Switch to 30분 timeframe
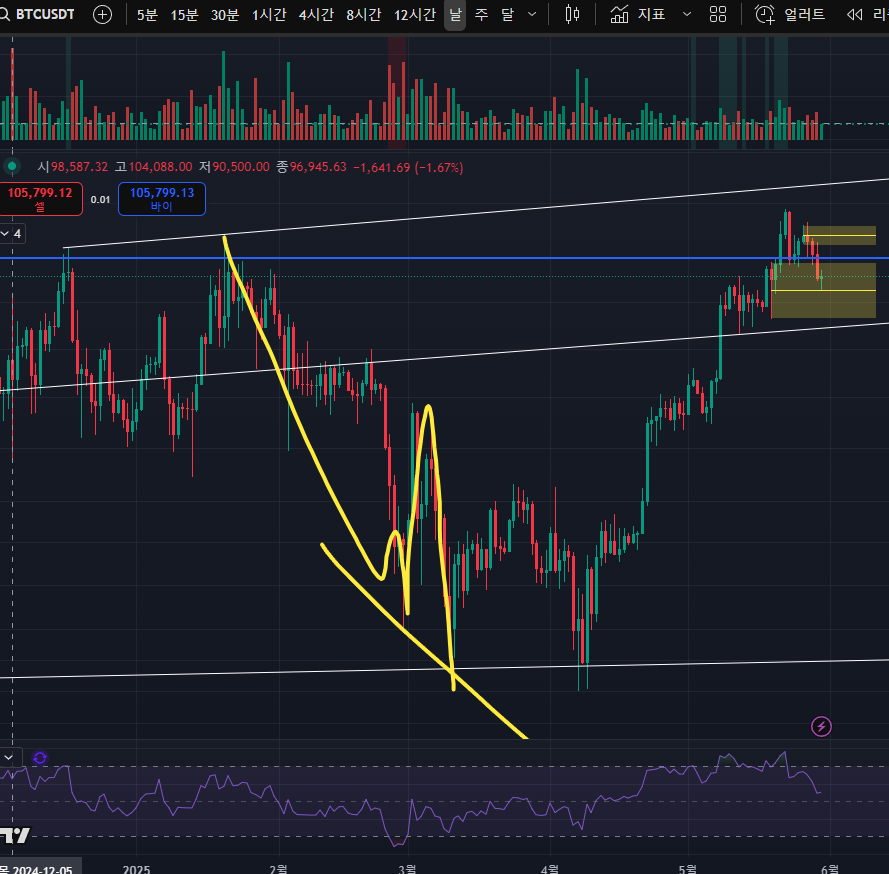 225,15
